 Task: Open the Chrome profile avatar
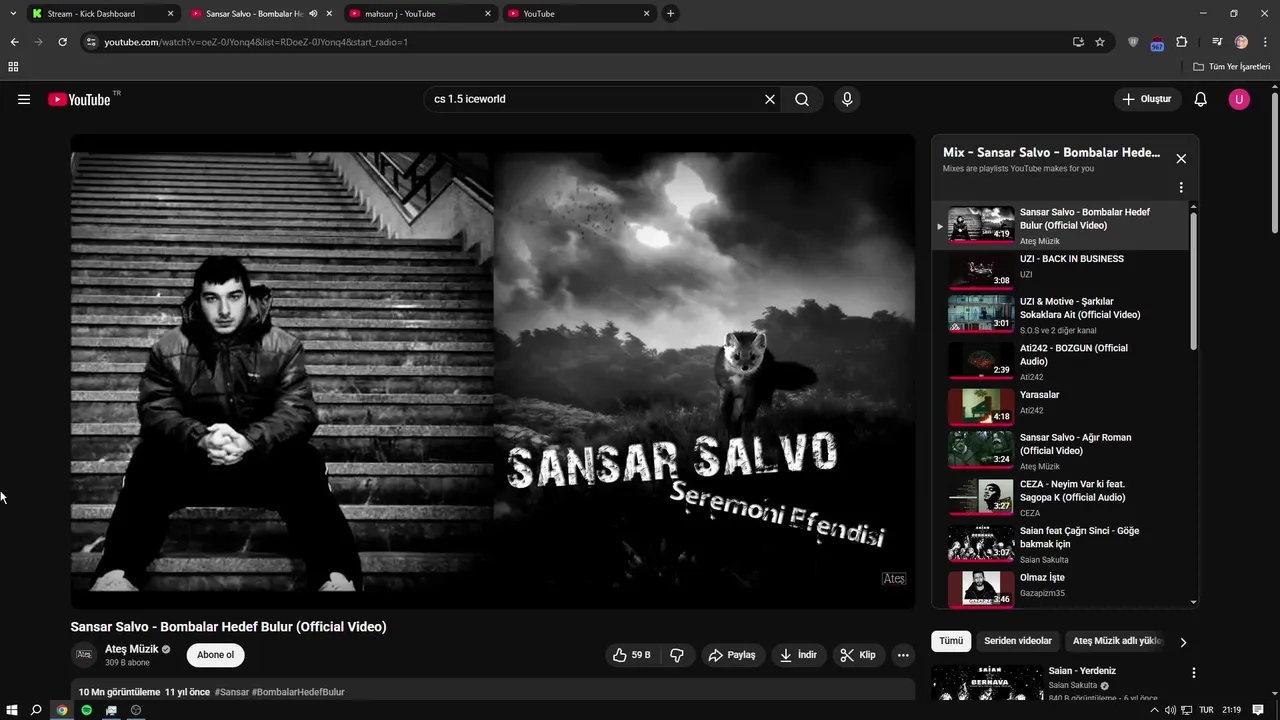(x=1241, y=42)
